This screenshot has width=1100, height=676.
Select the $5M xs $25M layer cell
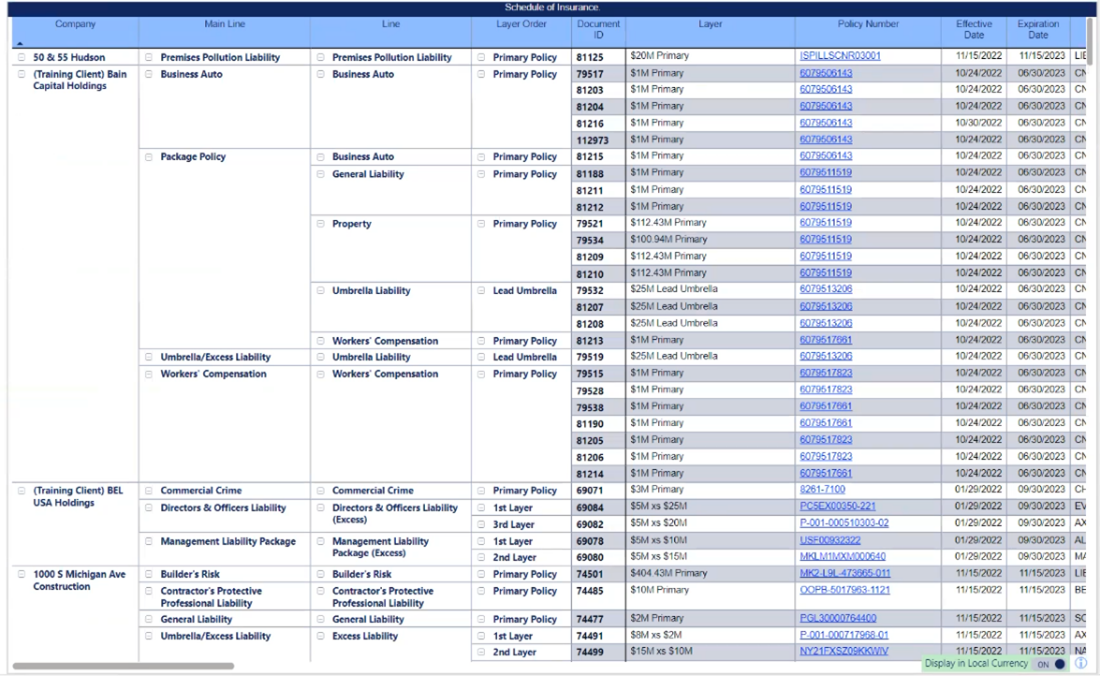click(x=710, y=506)
